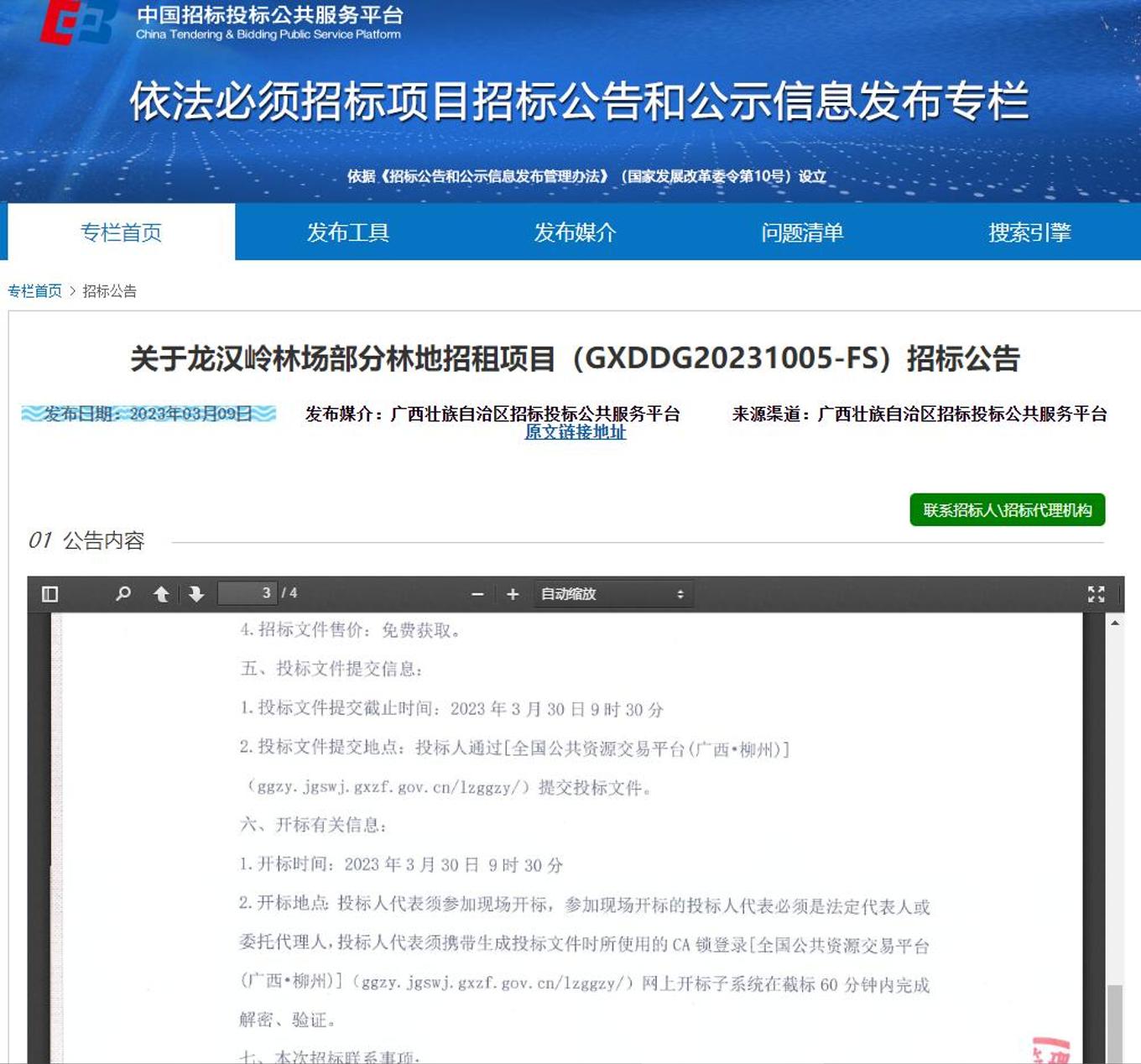1141x1064 pixels.
Task: Open the 搜索引擎 navigation tab
Action: click(1029, 232)
